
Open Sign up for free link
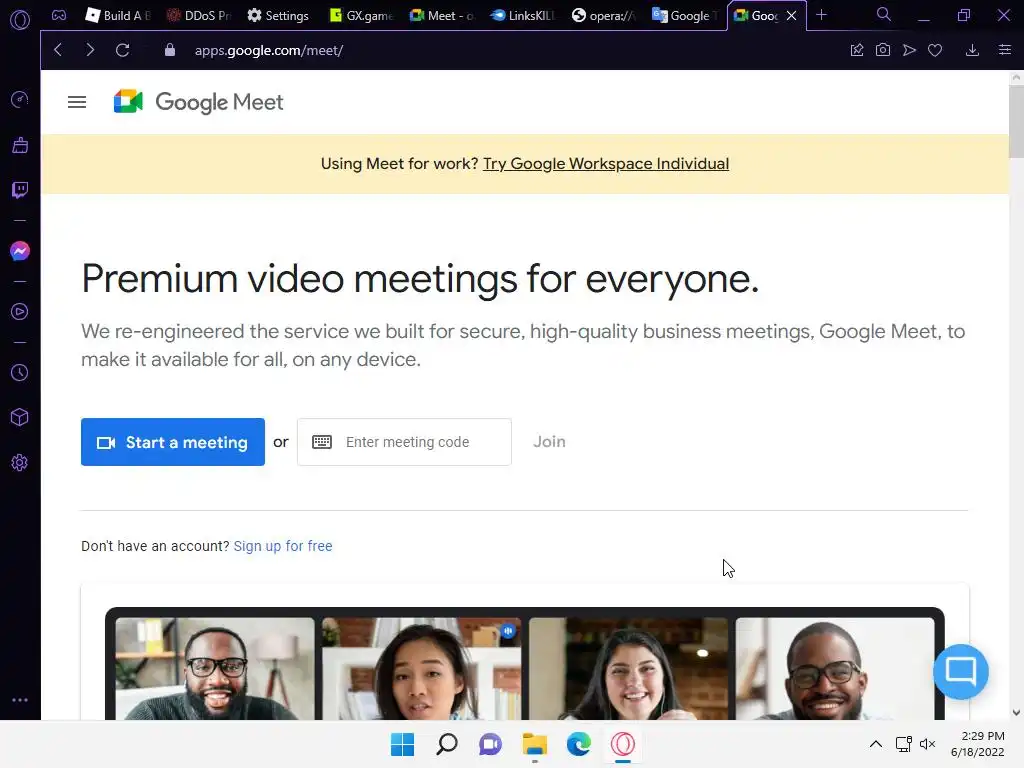click(x=283, y=546)
